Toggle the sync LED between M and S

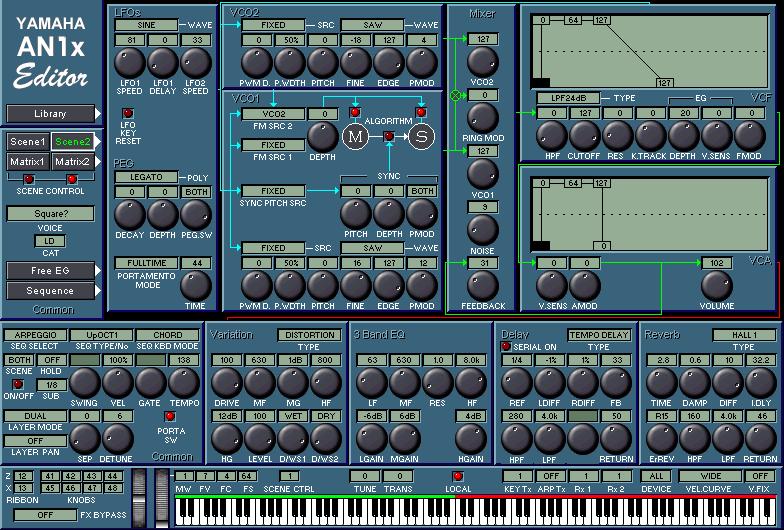pyautogui.click(x=388, y=136)
